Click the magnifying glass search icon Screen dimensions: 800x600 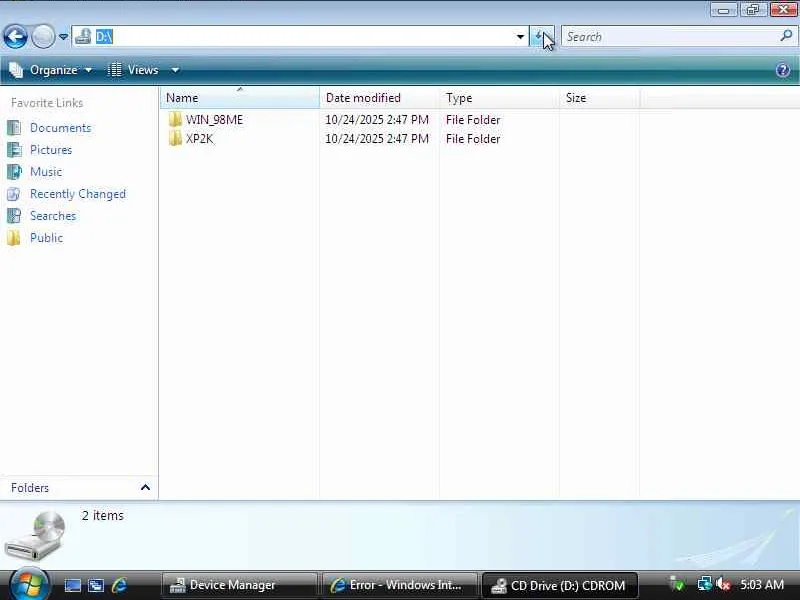pyautogui.click(x=786, y=36)
